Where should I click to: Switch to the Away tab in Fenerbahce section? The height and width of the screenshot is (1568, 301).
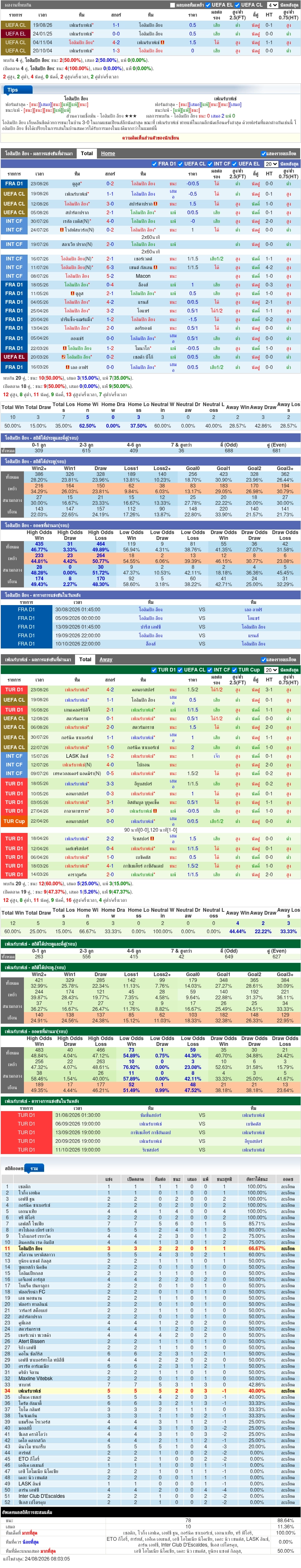tap(106, 659)
